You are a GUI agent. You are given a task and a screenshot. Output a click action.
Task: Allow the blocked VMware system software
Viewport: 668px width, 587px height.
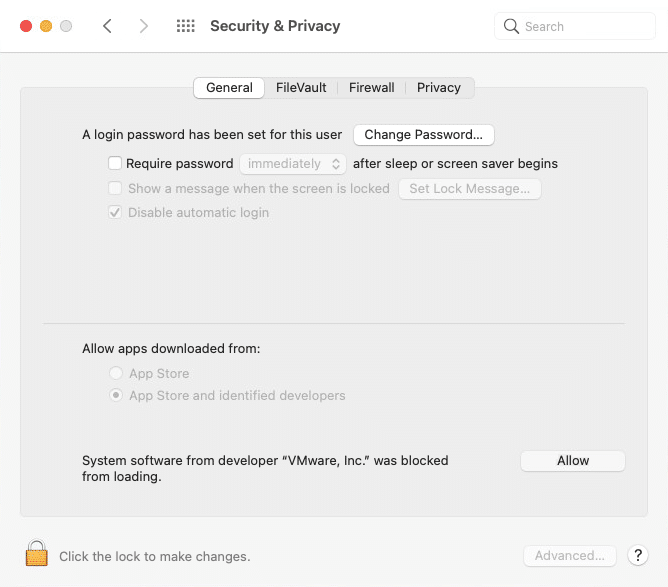click(573, 461)
